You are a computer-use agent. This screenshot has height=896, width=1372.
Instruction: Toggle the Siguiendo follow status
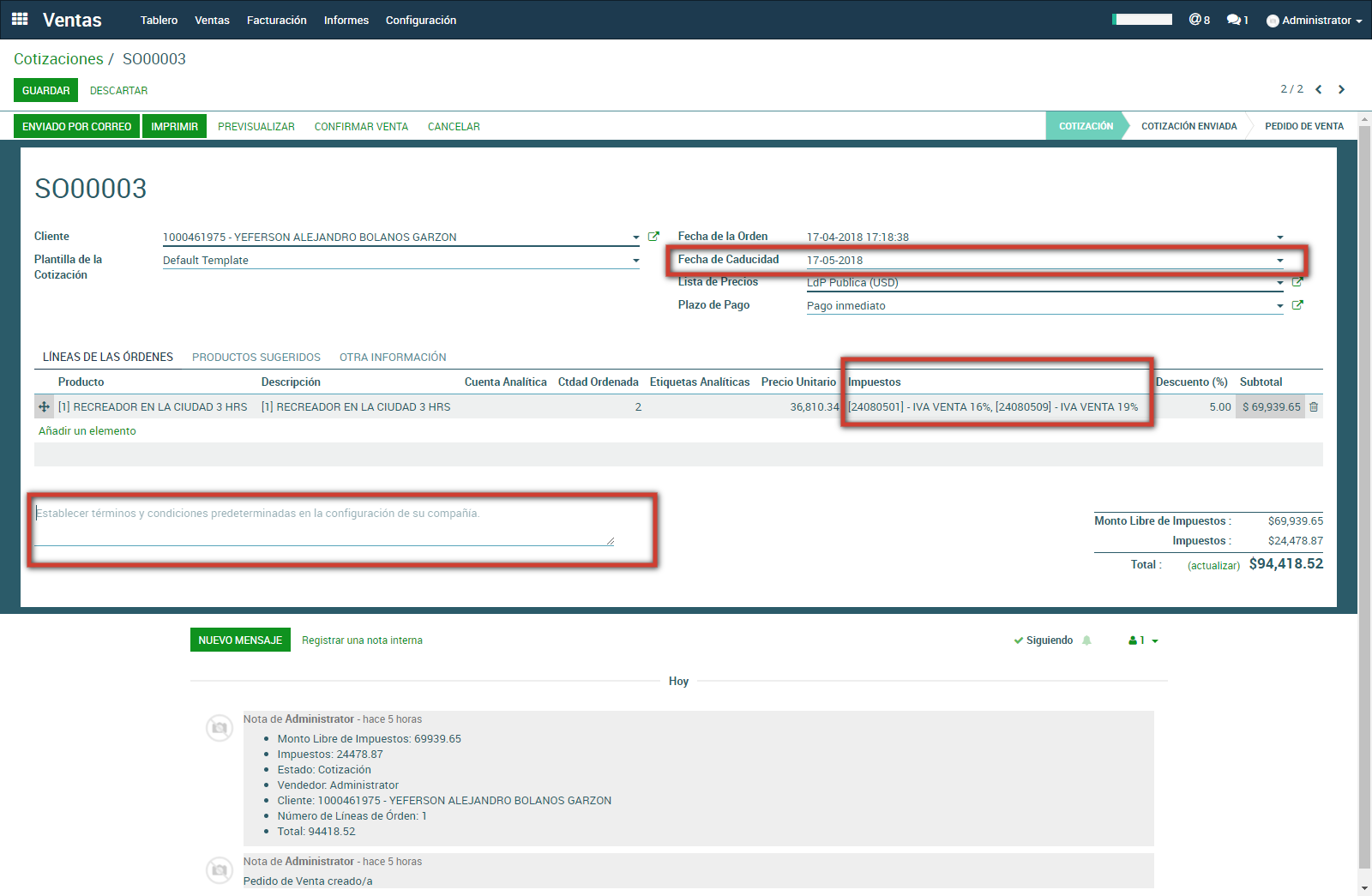point(1044,640)
